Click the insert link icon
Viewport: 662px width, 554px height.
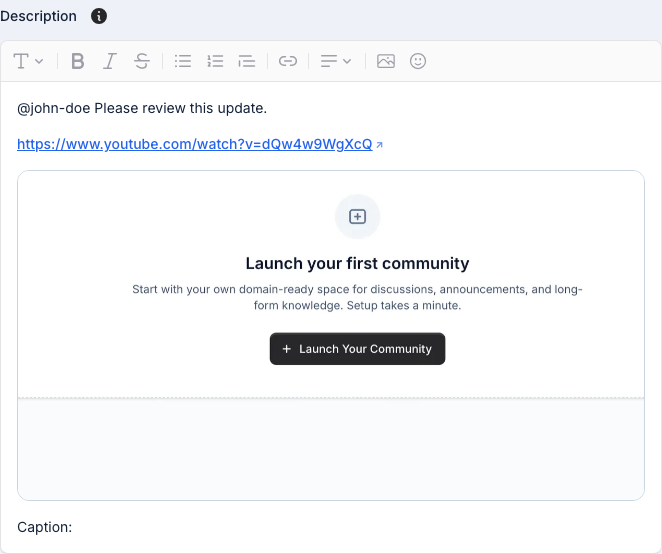(288, 61)
